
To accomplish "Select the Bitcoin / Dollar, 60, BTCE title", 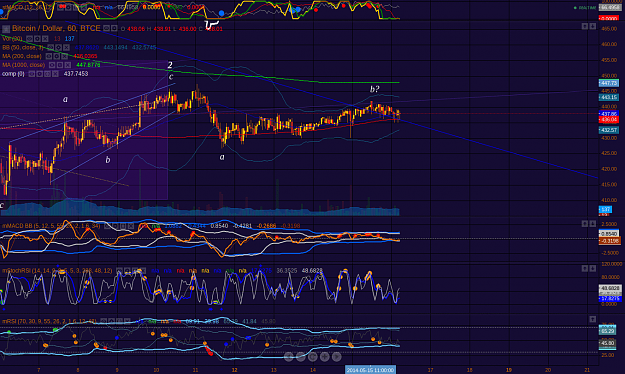I will tap(56, 28).
